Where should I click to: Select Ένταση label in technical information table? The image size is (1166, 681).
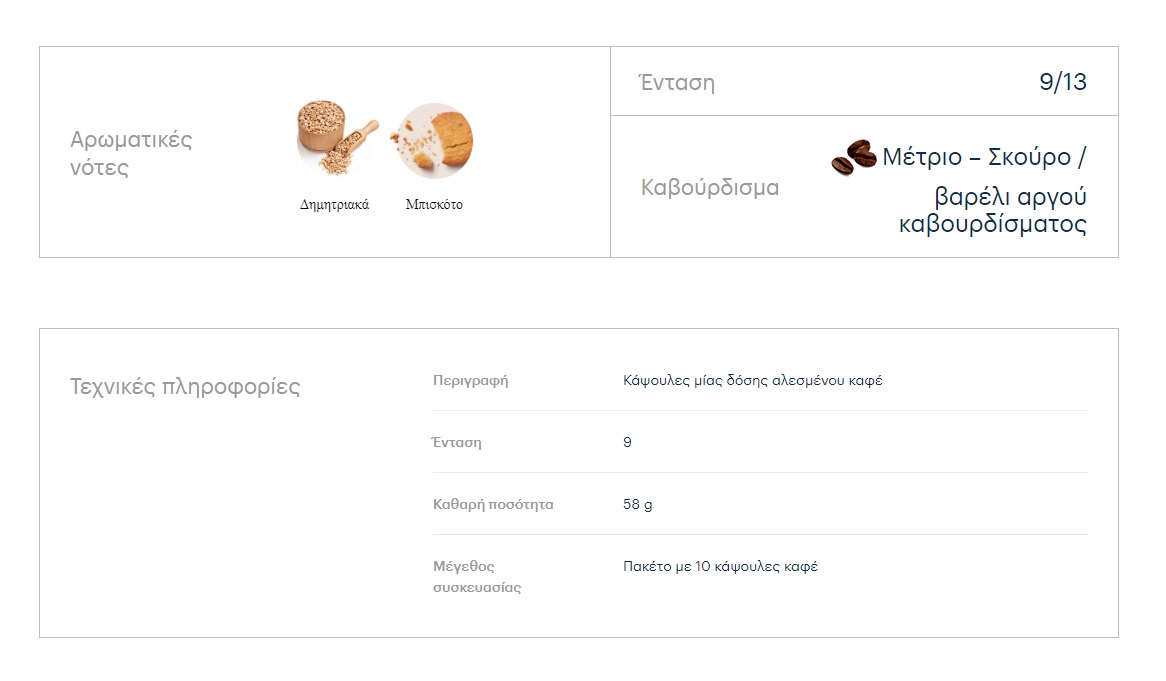pos(457,443)
